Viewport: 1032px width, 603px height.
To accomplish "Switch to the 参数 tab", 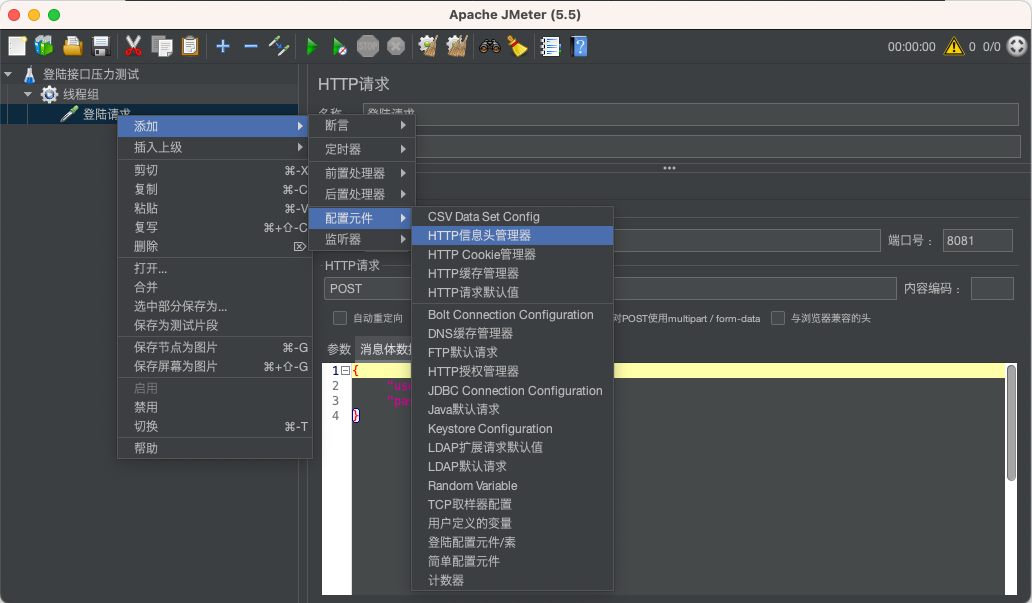I will [x=339, y=349].
